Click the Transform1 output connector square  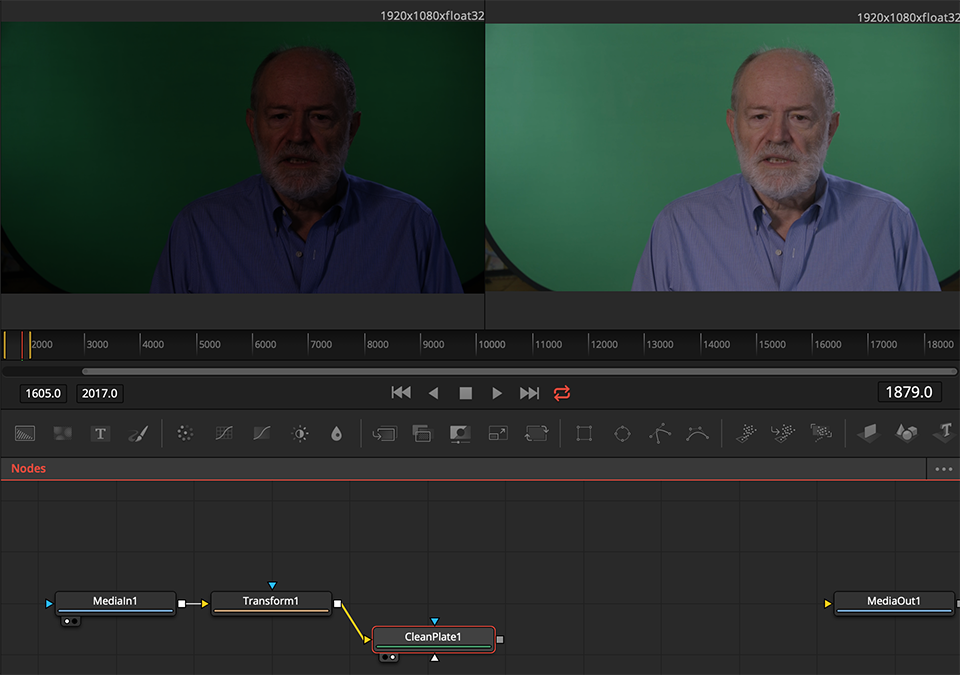coord(337,604)
